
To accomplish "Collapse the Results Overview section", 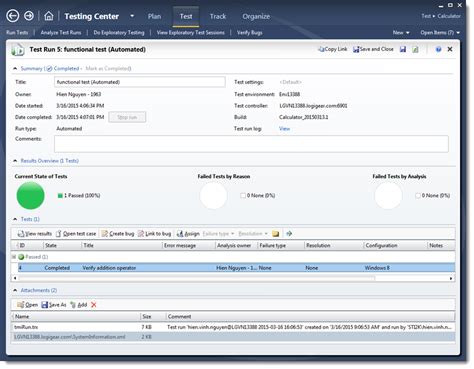I will [x=15, y=161].
